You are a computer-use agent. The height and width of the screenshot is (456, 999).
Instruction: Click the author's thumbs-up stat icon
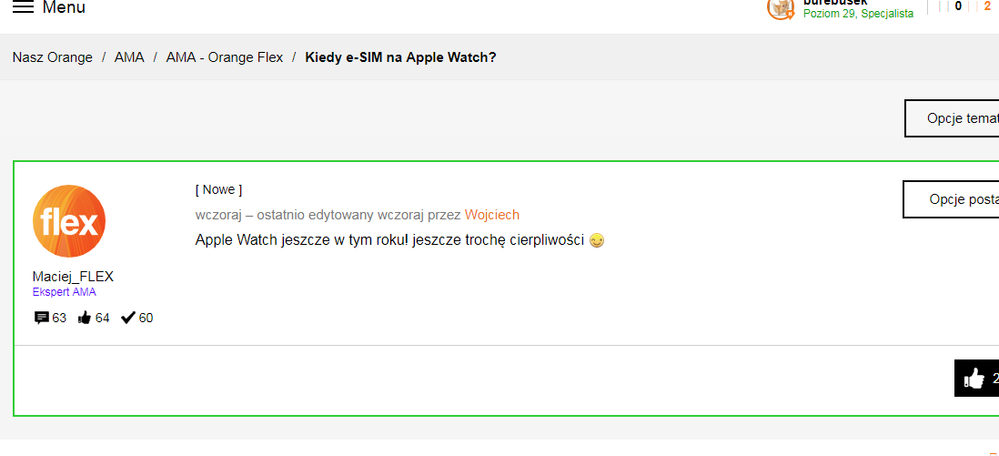(84, 318)
